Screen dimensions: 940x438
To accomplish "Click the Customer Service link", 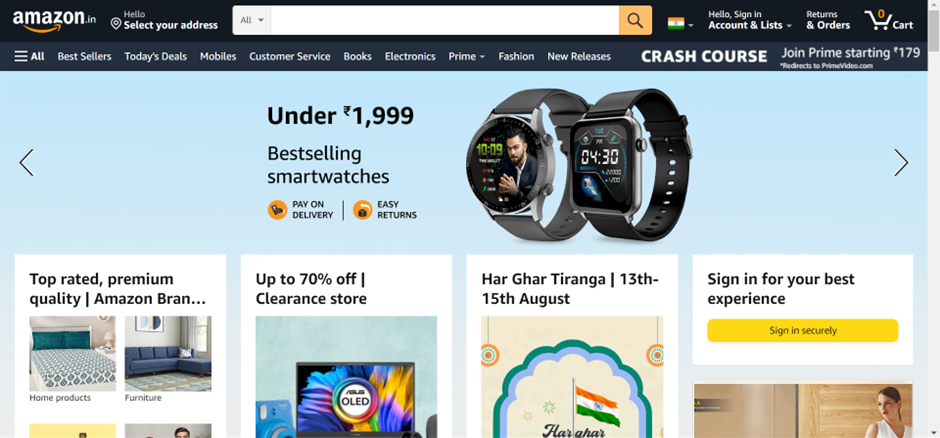I will [x=290, y=56].
